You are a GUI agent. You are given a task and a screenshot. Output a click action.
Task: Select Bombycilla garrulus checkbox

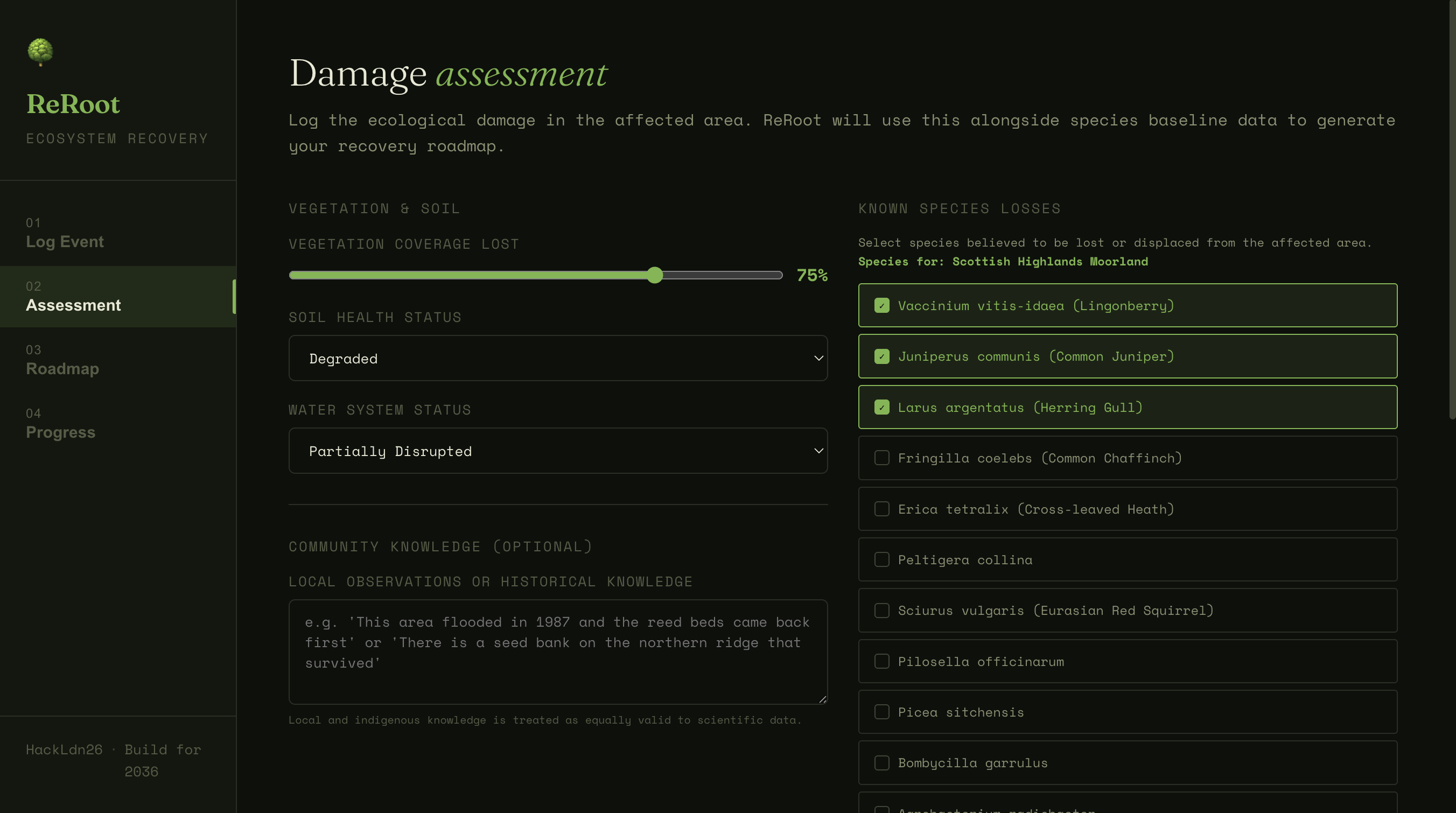882,763
